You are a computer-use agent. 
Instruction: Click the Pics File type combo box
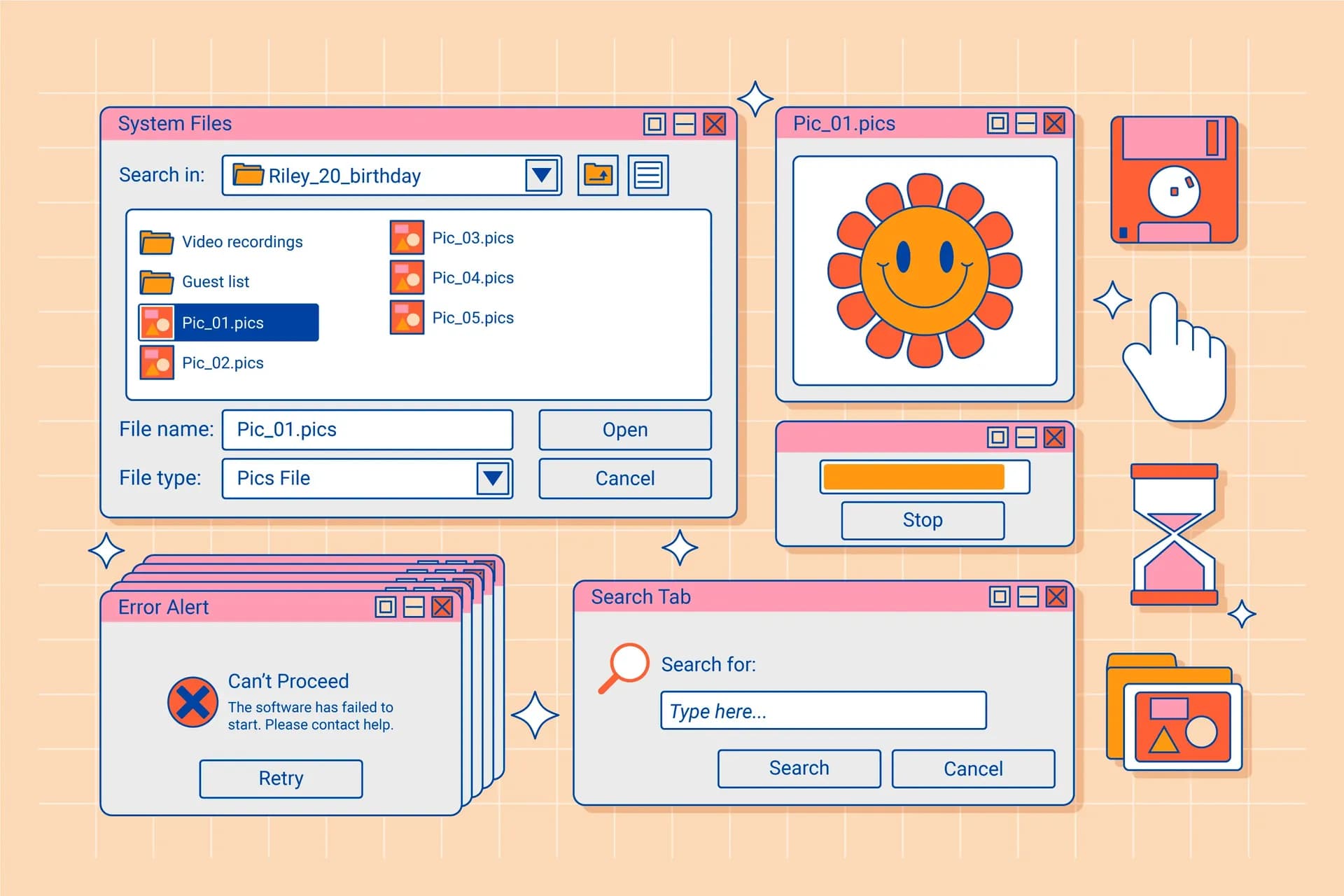point(367,479)
